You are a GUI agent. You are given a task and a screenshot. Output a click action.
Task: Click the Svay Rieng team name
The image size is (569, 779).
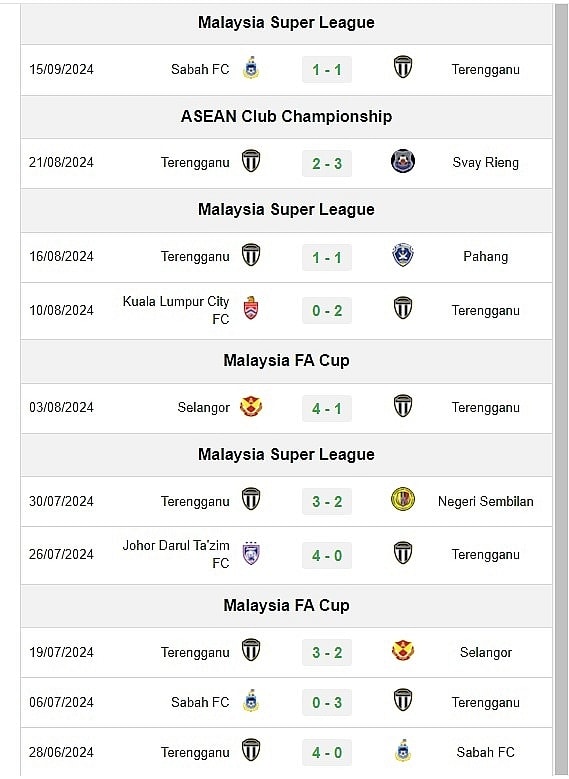tap(486, 162)
